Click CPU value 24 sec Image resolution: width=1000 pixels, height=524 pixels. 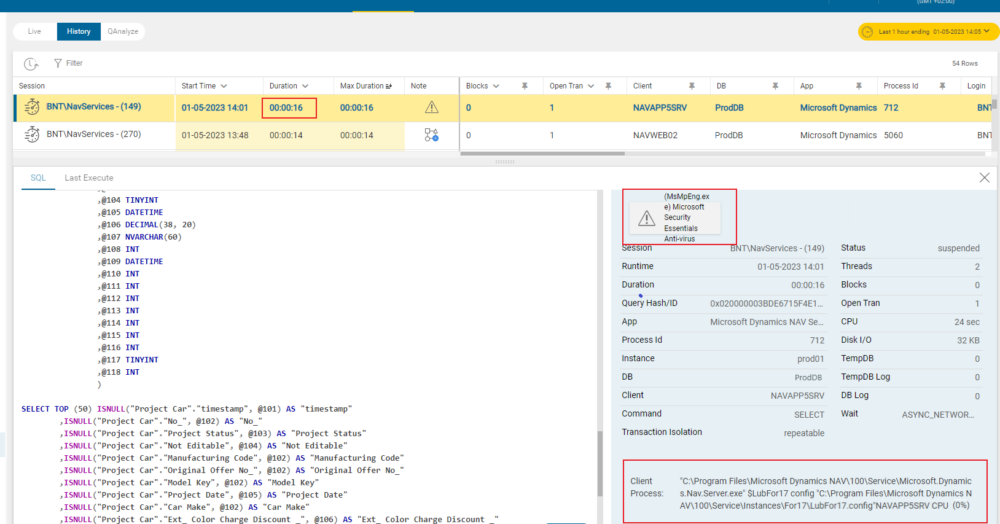click(x=966, y=322)
